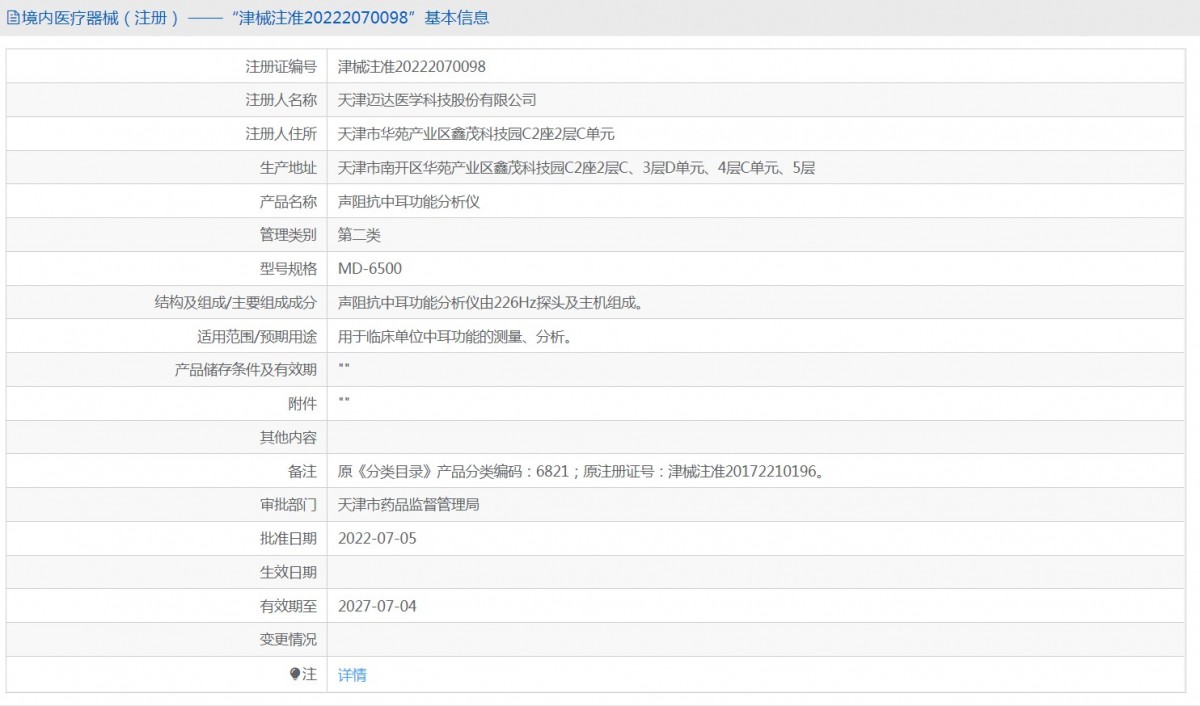Viewport: 1200px width, 706px height.
Task: Select the 生产地址 address value
Action: click(x=576, y=168)
